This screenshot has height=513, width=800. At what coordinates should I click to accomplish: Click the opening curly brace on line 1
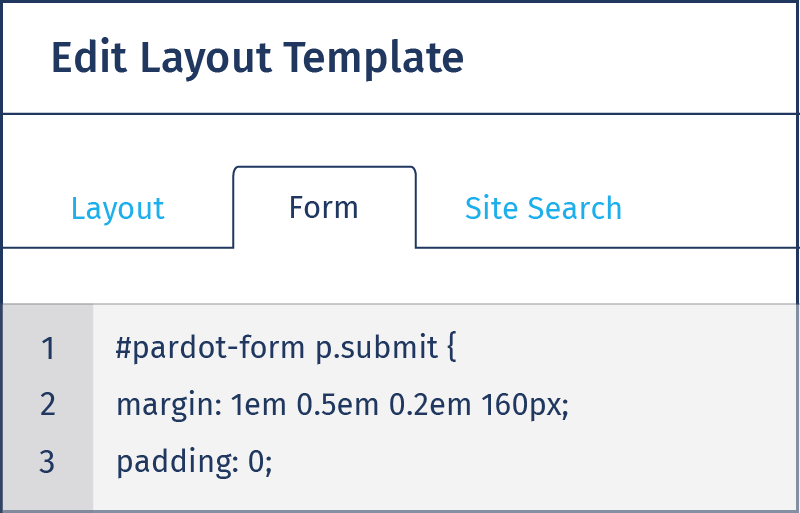tap(452, 348)
